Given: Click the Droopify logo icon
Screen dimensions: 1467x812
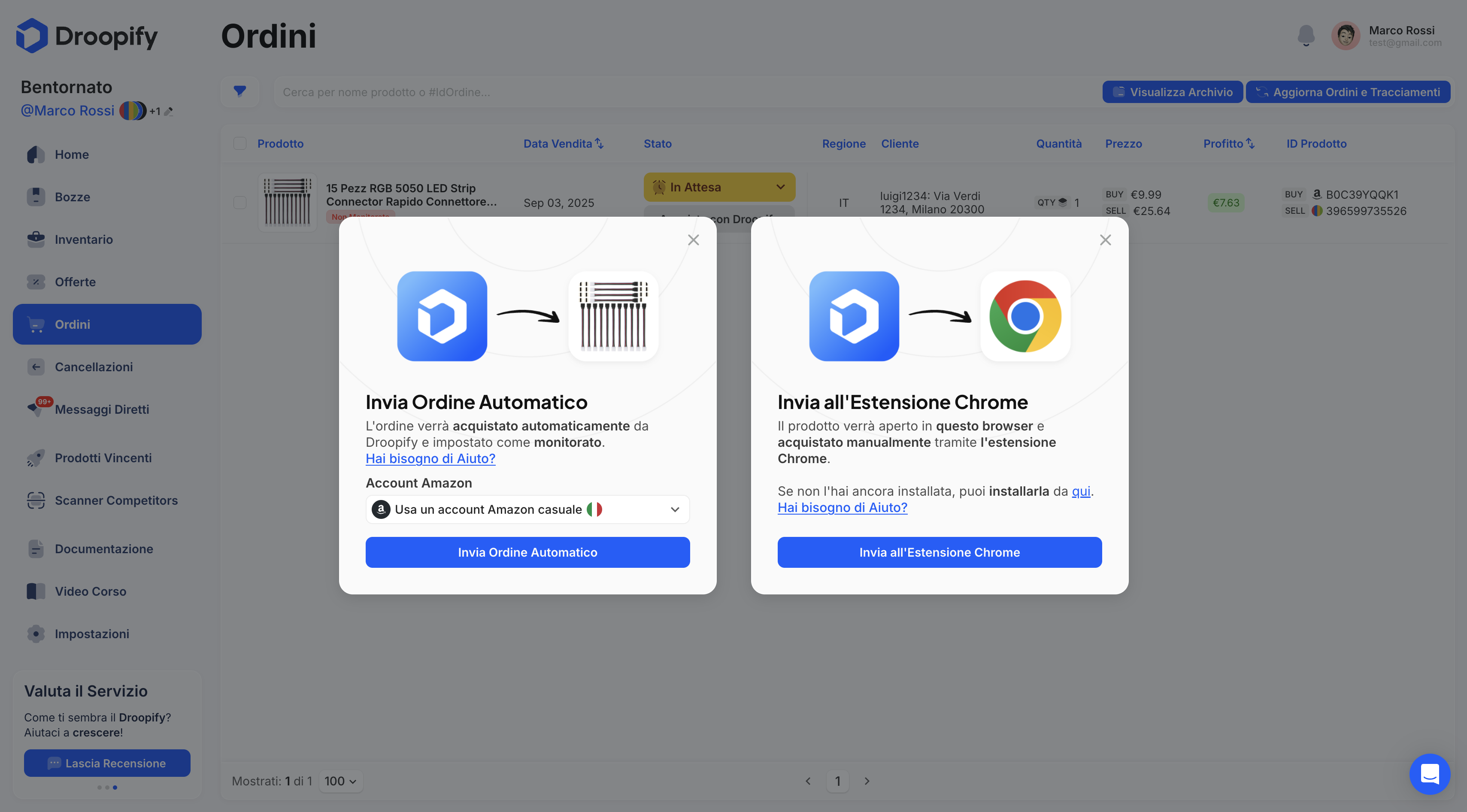Looking at the screenshot, I should tap(32, 35).
